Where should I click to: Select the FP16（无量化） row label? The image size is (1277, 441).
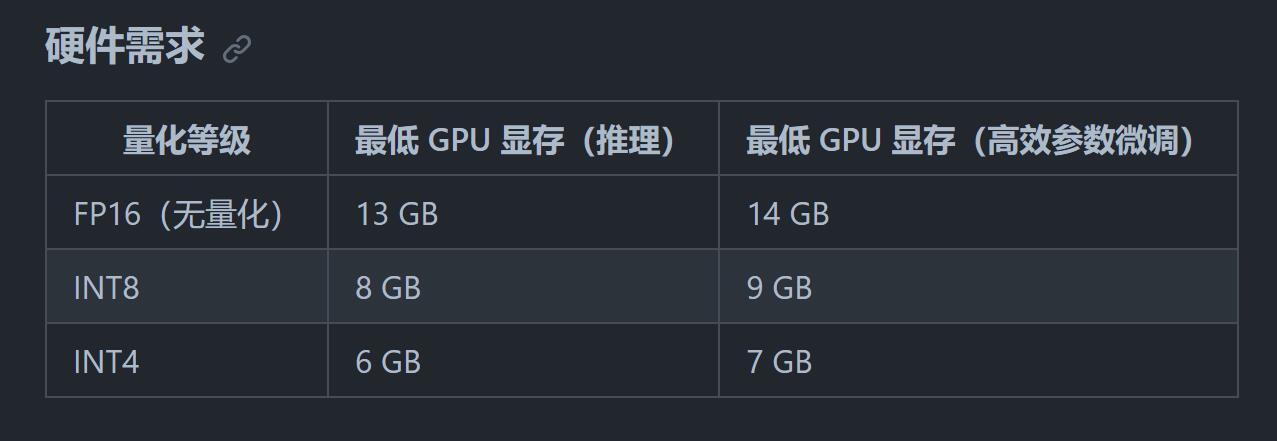(179, 214)
